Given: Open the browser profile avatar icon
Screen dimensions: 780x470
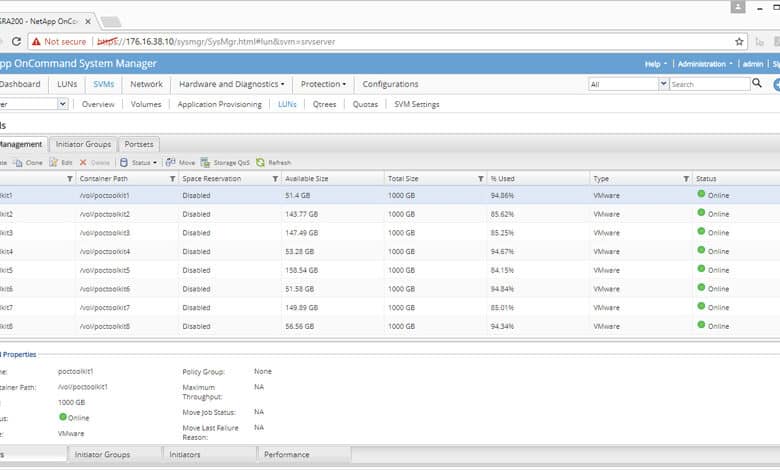Looking at the screenshot, I should pos(738,7).
